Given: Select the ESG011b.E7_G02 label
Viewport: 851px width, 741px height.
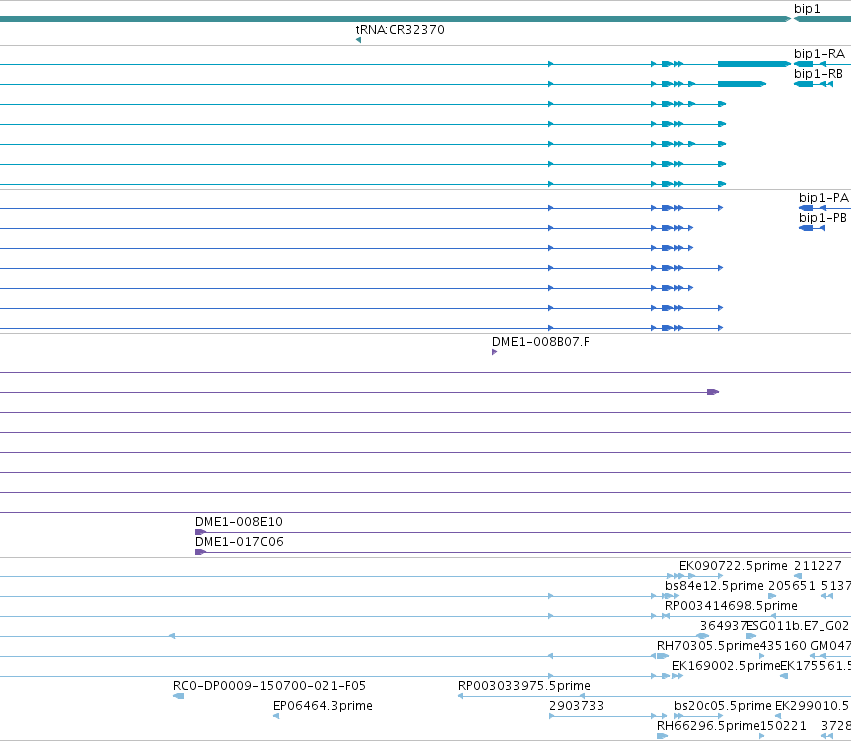Looking at the screenshot, I should (x=798, y=626).
